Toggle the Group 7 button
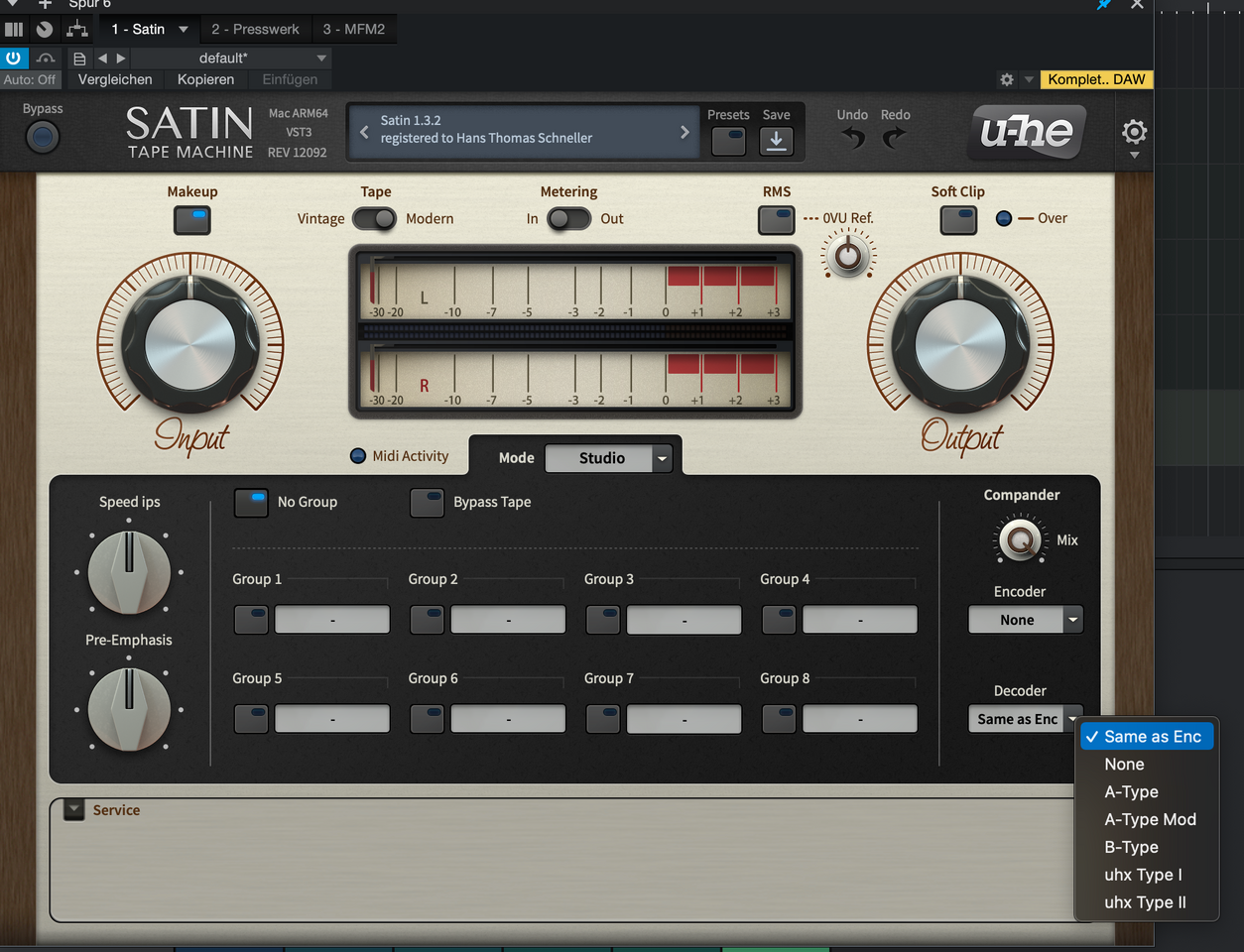Viewport: 1244px width, 952px height. (603, 719)
